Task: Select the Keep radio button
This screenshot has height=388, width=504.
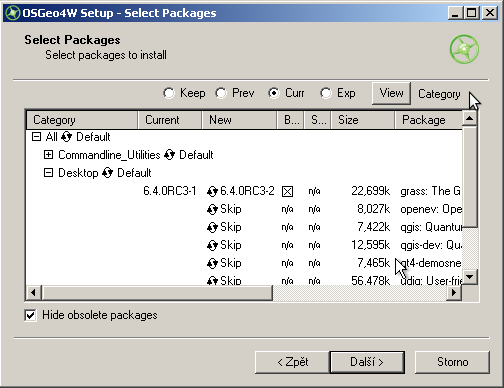Action: click(x=169, y=93)
